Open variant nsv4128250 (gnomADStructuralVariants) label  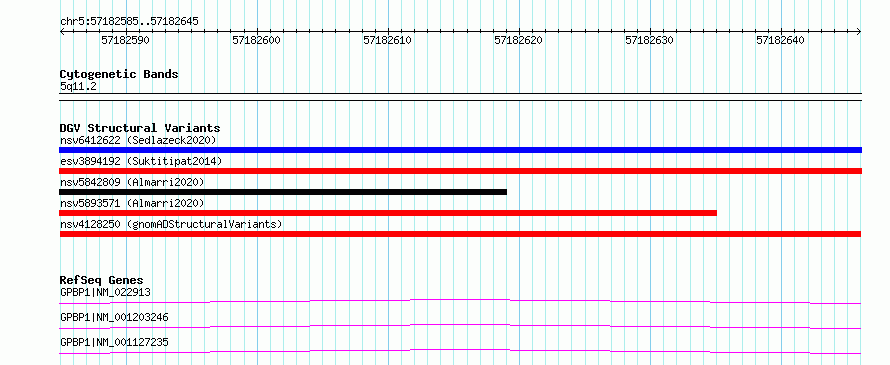point(171,224)
